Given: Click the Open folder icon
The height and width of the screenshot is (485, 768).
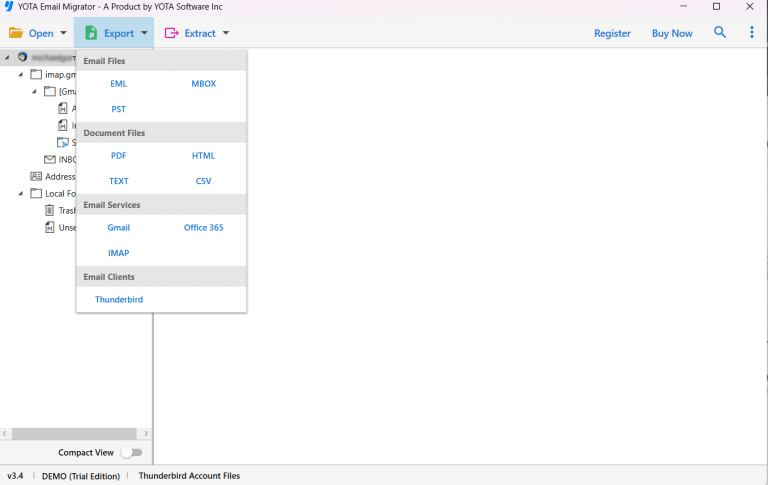Looking at the screenshot, I should pos(16,33).
